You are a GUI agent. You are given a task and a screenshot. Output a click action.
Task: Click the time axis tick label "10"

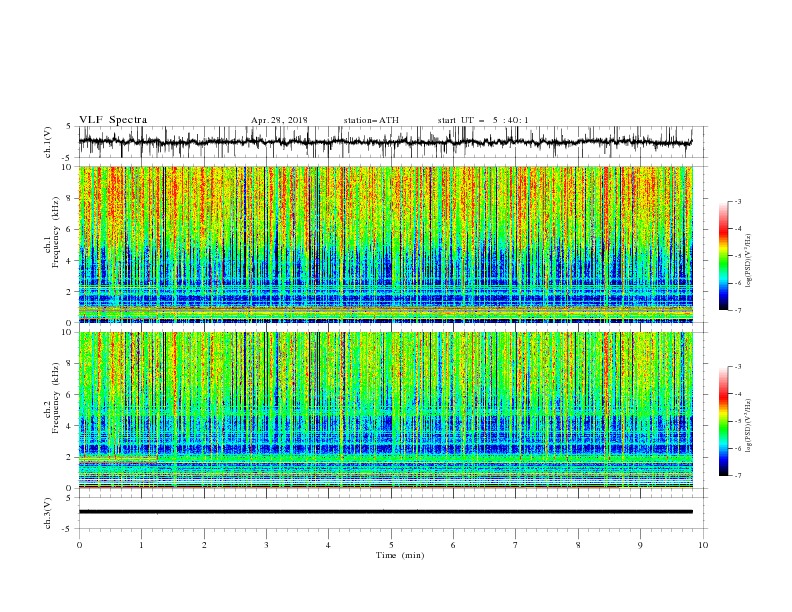(703, 545)
